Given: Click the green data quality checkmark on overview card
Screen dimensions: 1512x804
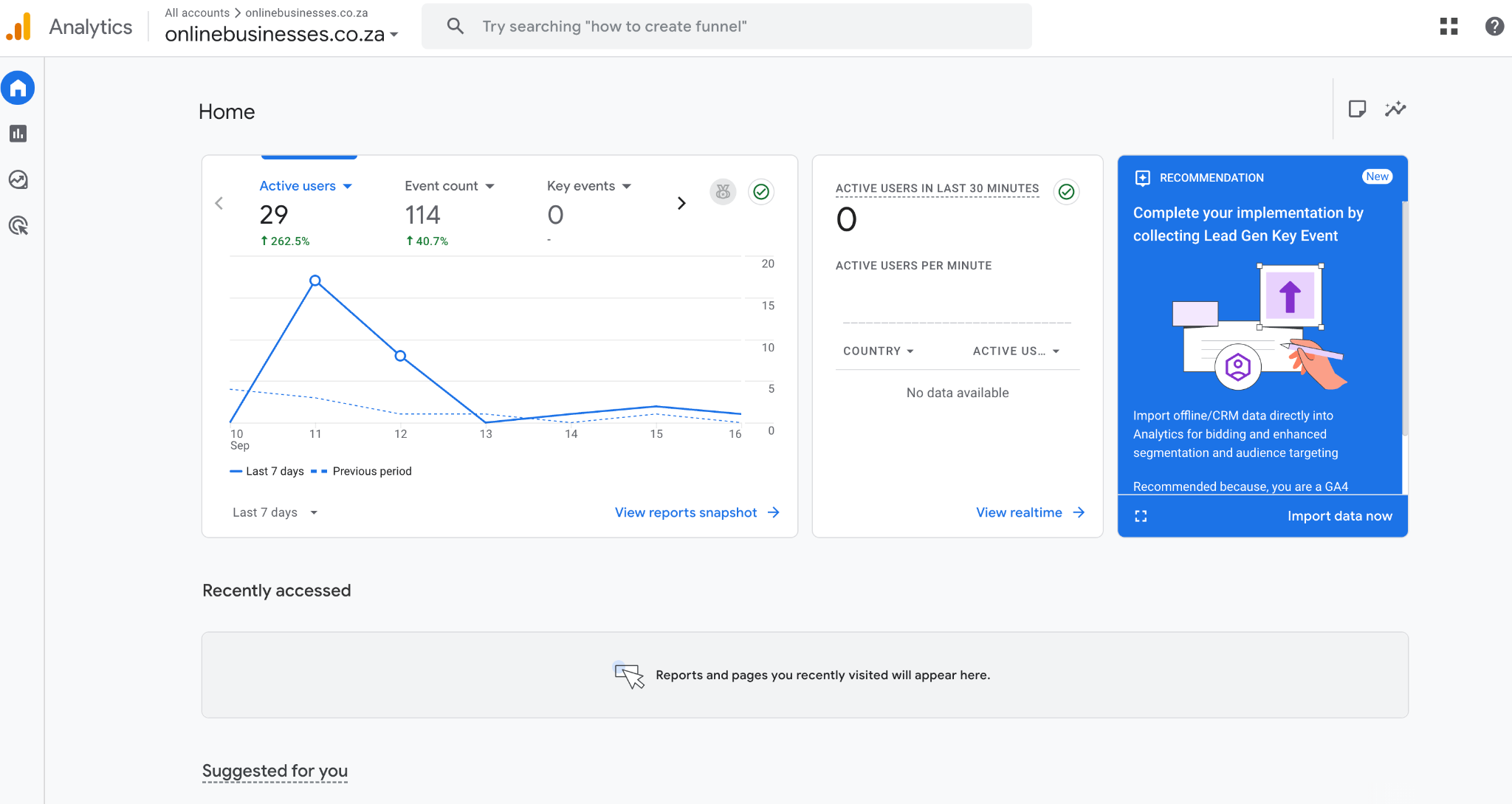Looking at the screenshot, I should click(x=761, y=192).
